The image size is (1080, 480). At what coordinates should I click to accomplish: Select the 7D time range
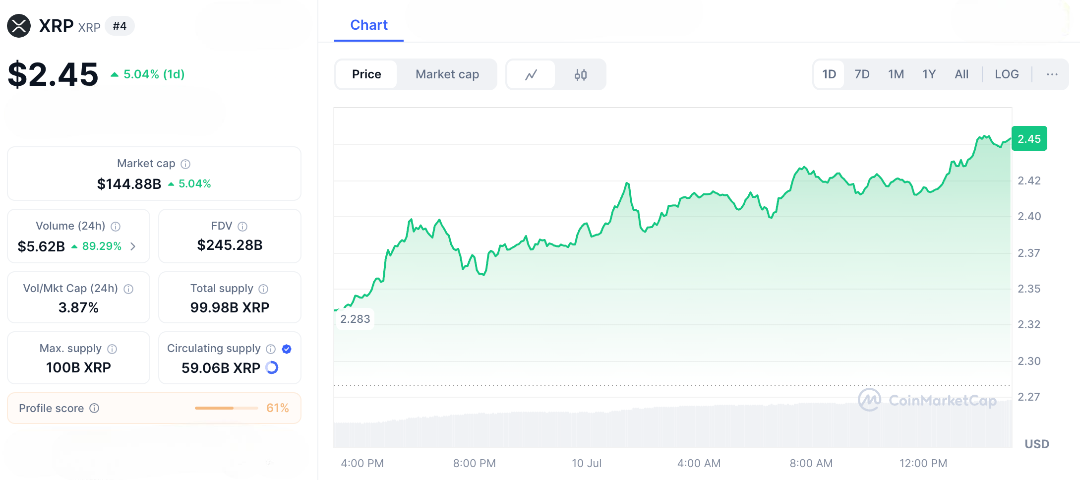862,74
